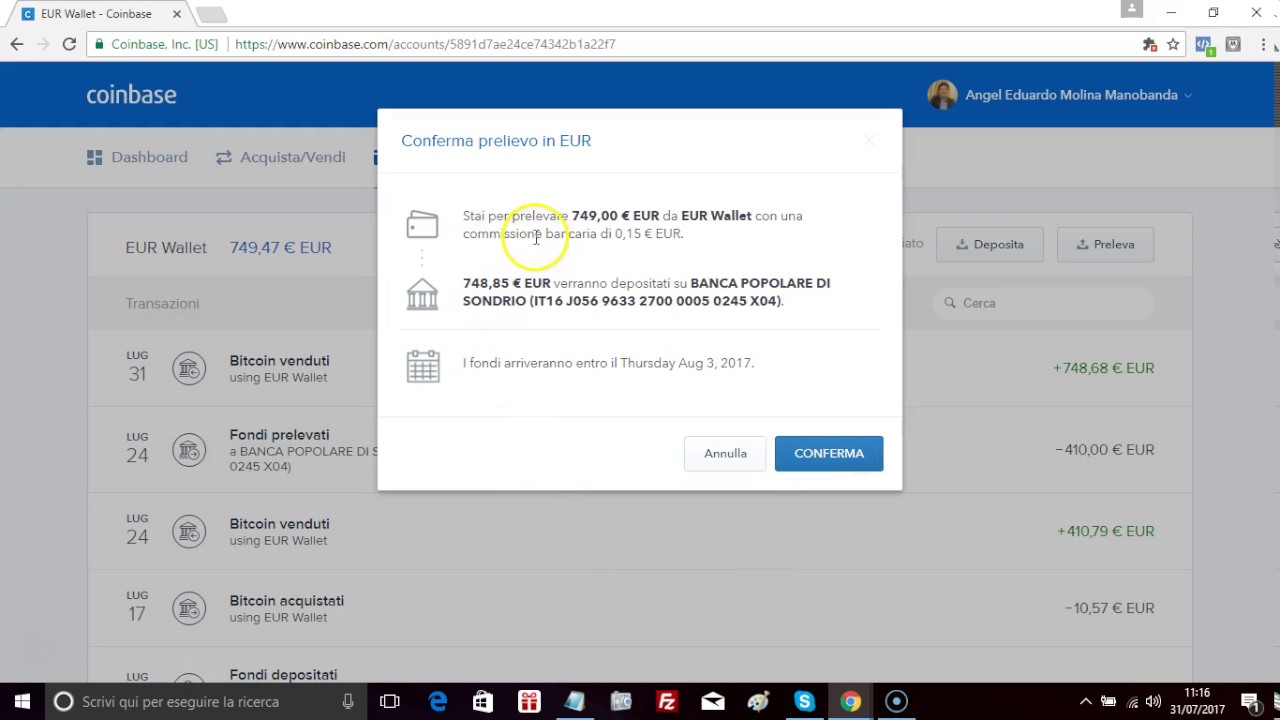Viewport: 1280px width, 720px height.
Task: Click the Cortana search box on the taskbar
Action: (x=207, y=702)
